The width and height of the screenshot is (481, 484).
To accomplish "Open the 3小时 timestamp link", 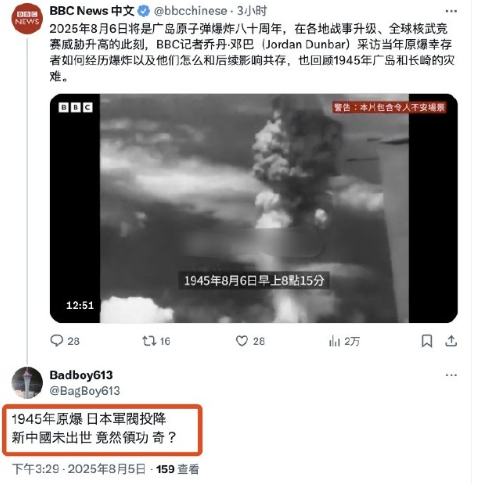I will 252,11.
